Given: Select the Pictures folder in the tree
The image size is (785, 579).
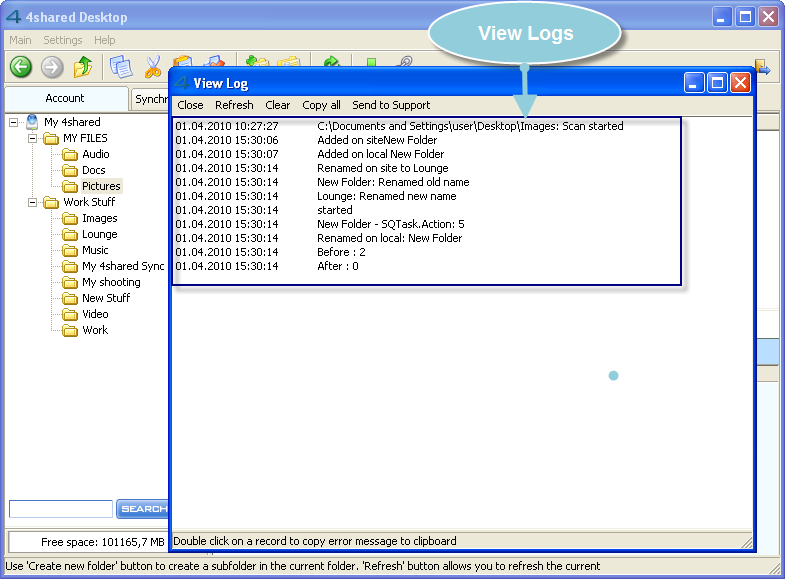Looking at the screenshot, I should click(x=101, y=186).
